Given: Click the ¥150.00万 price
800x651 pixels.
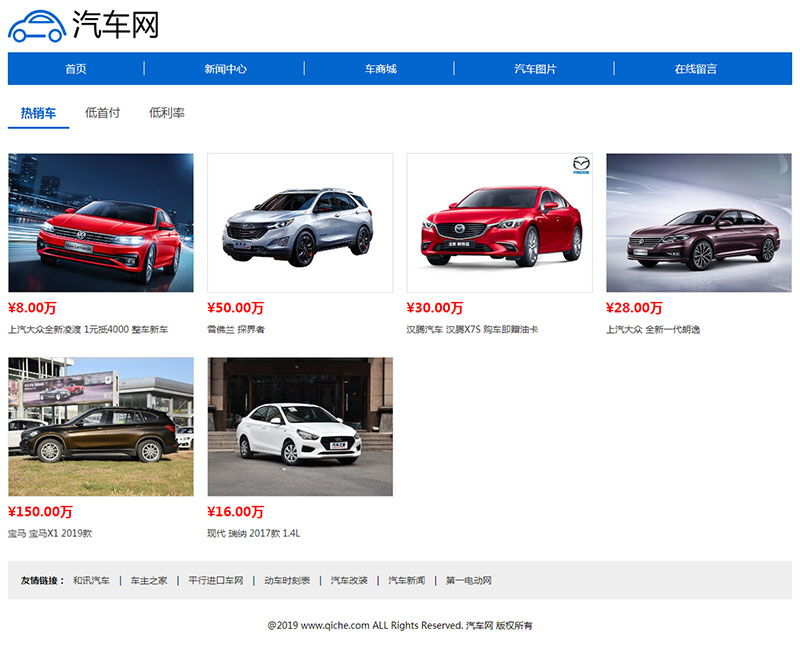Looking at the screenshot, I should click(40, 511).
